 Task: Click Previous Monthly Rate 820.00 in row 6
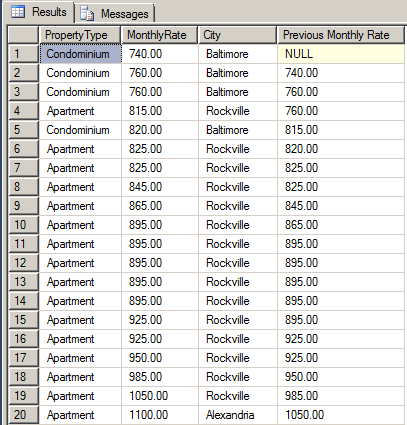pos(341,149)
